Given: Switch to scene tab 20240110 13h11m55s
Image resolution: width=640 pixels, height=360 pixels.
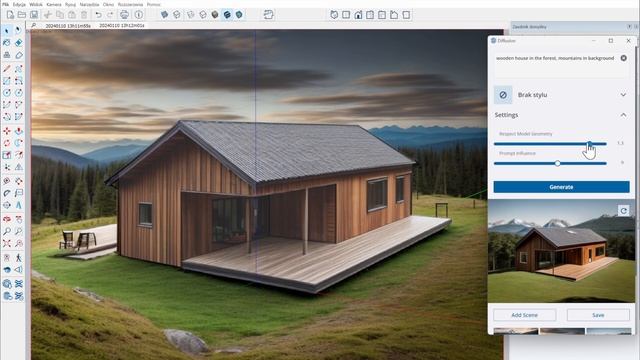Looking at the screenshot, I should pos(68,25).
